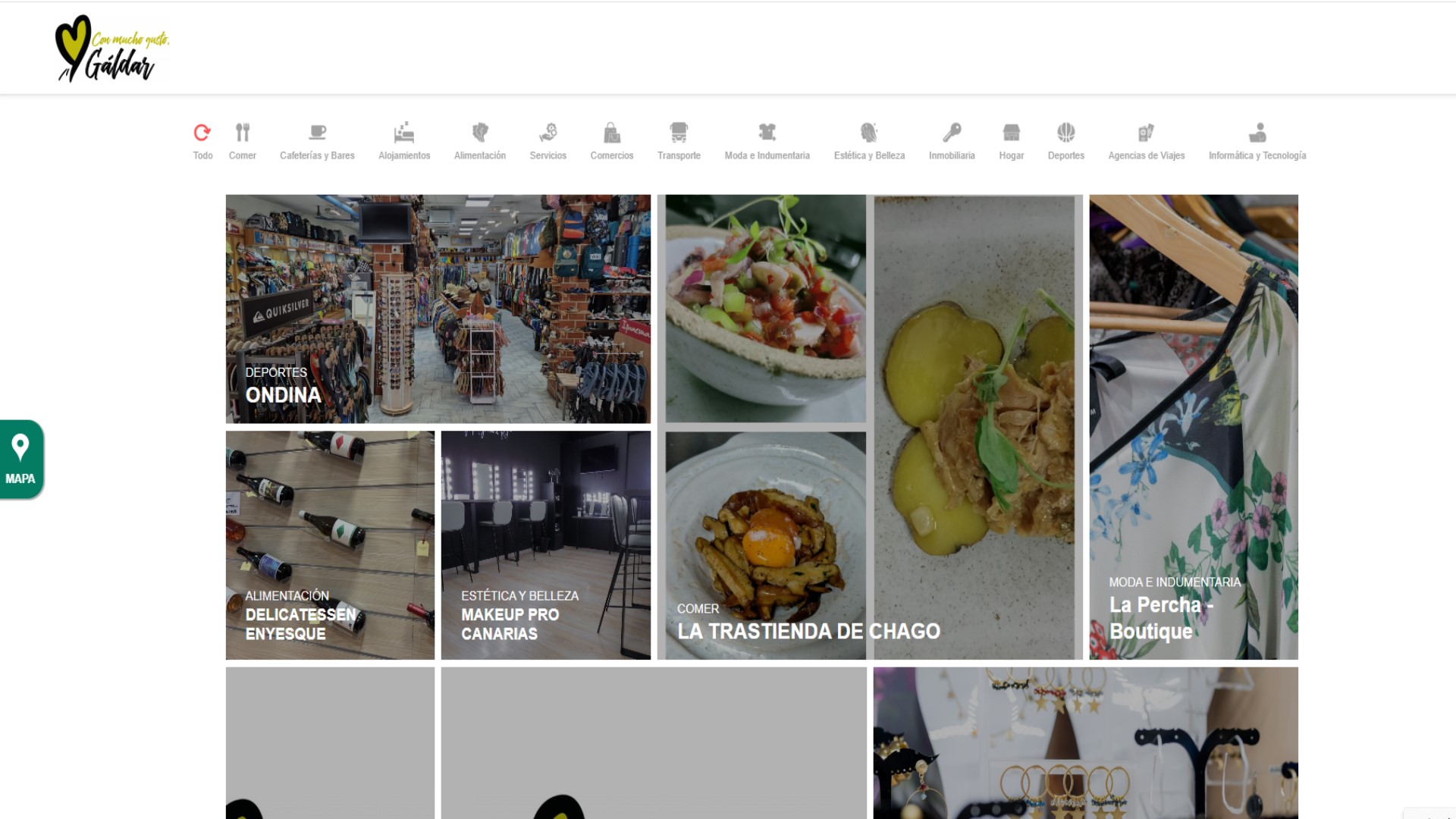
Task: Open the ceviche bowl dish photo
Action: (x=765, y=309)
